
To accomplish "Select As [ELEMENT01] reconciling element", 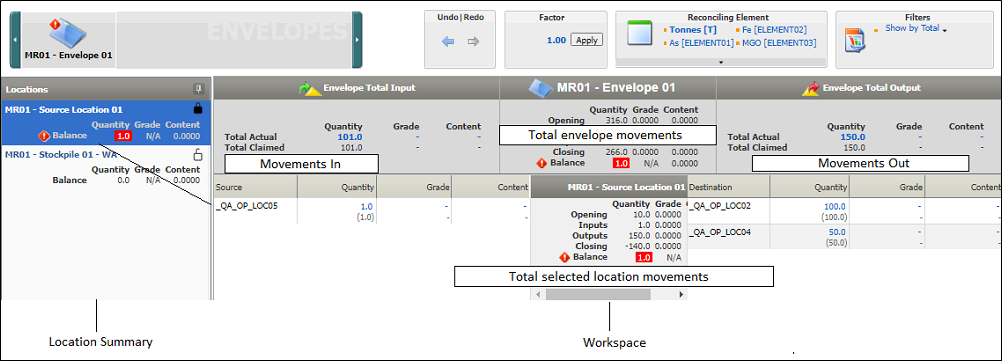I will point(701,43).
